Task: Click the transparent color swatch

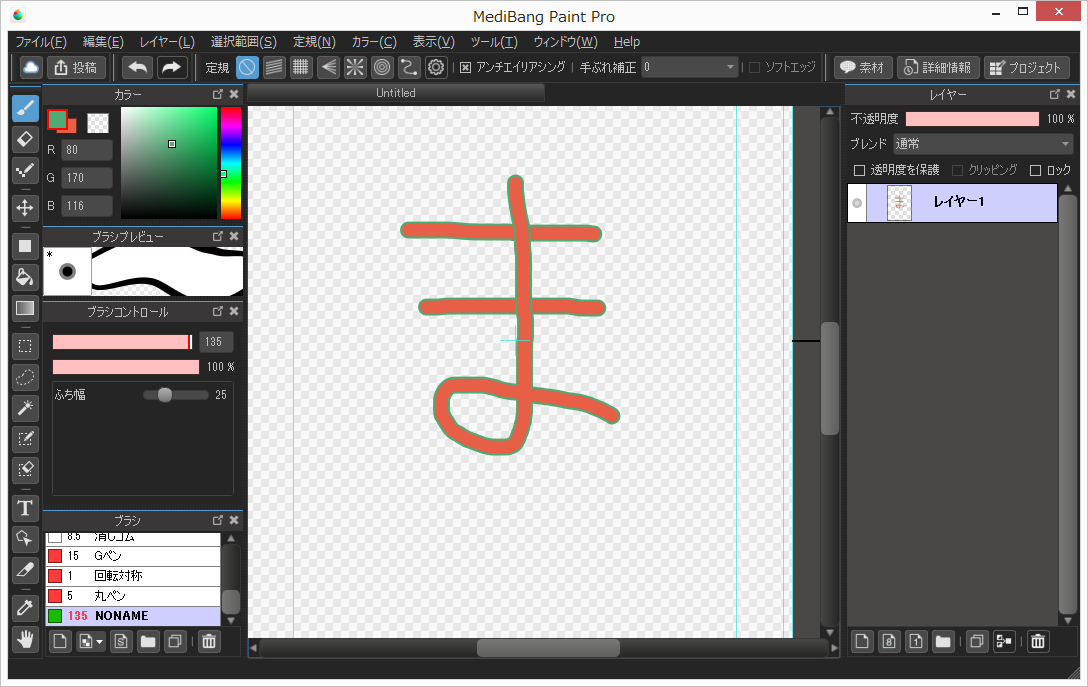Action: [98, 123]
